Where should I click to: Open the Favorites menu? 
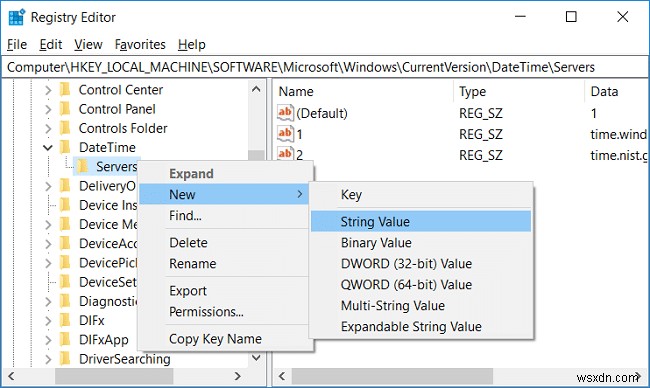(x=140, y=44)
